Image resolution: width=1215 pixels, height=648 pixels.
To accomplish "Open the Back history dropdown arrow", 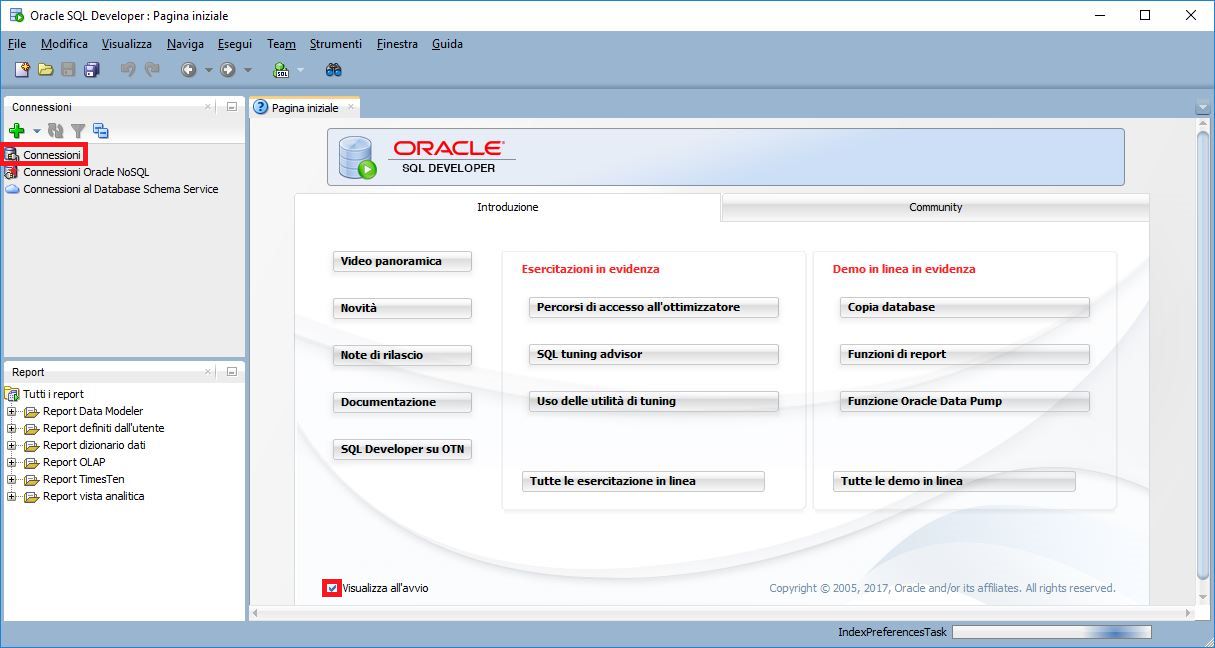I will (x=208, y=70).
